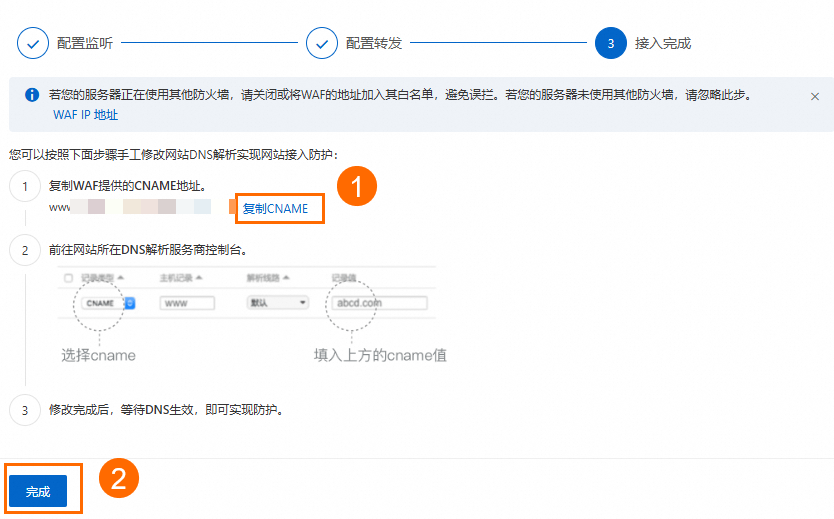Click the blurred CNAME address text
The image size is (834, 519).
point(130,207)
